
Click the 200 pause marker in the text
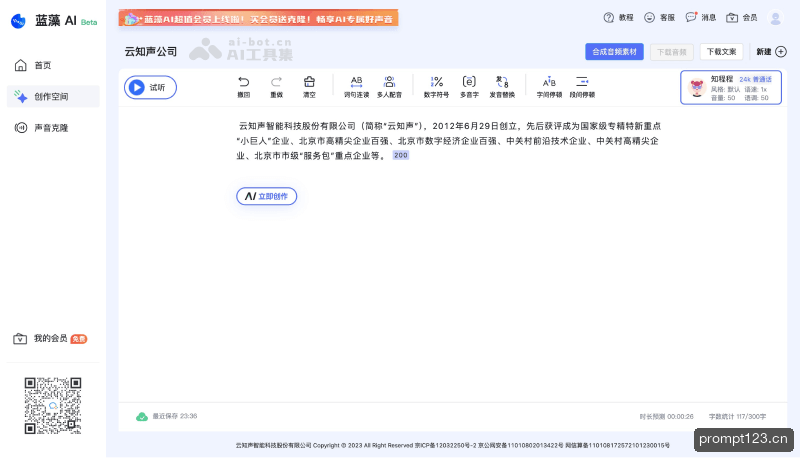click(x=401, y=155)
